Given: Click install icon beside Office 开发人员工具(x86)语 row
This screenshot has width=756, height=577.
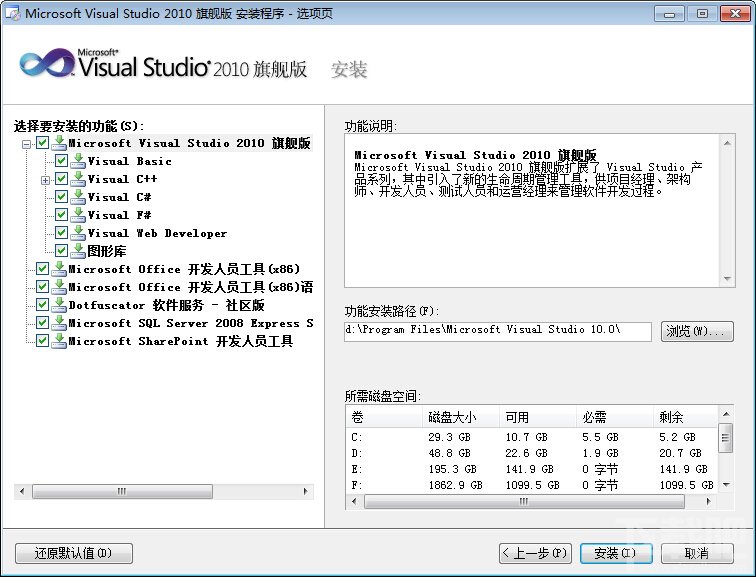Looking at the screenshot, I should pyautogui.click(x=59, y=287).
